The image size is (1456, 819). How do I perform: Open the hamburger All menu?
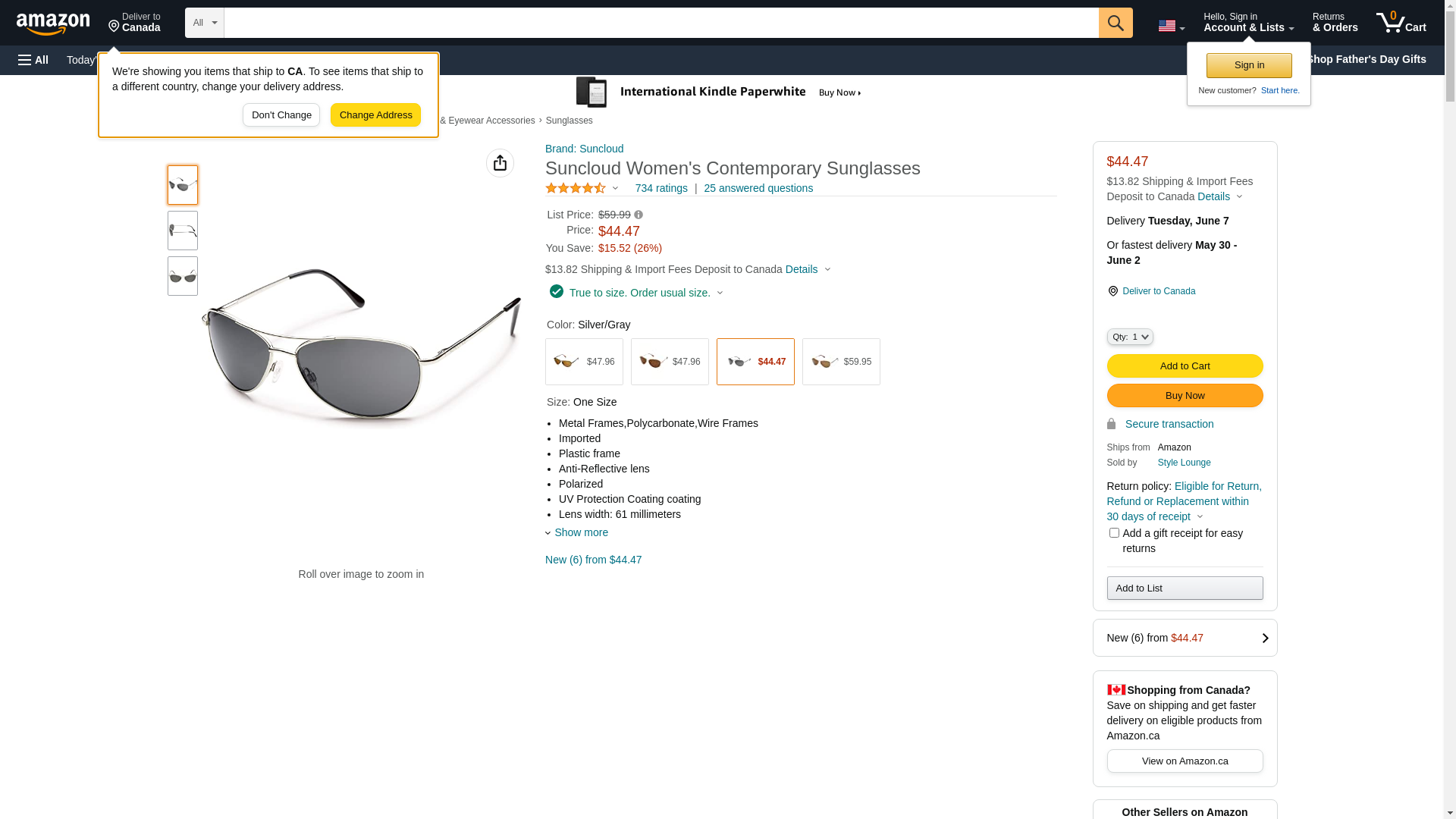33,60
